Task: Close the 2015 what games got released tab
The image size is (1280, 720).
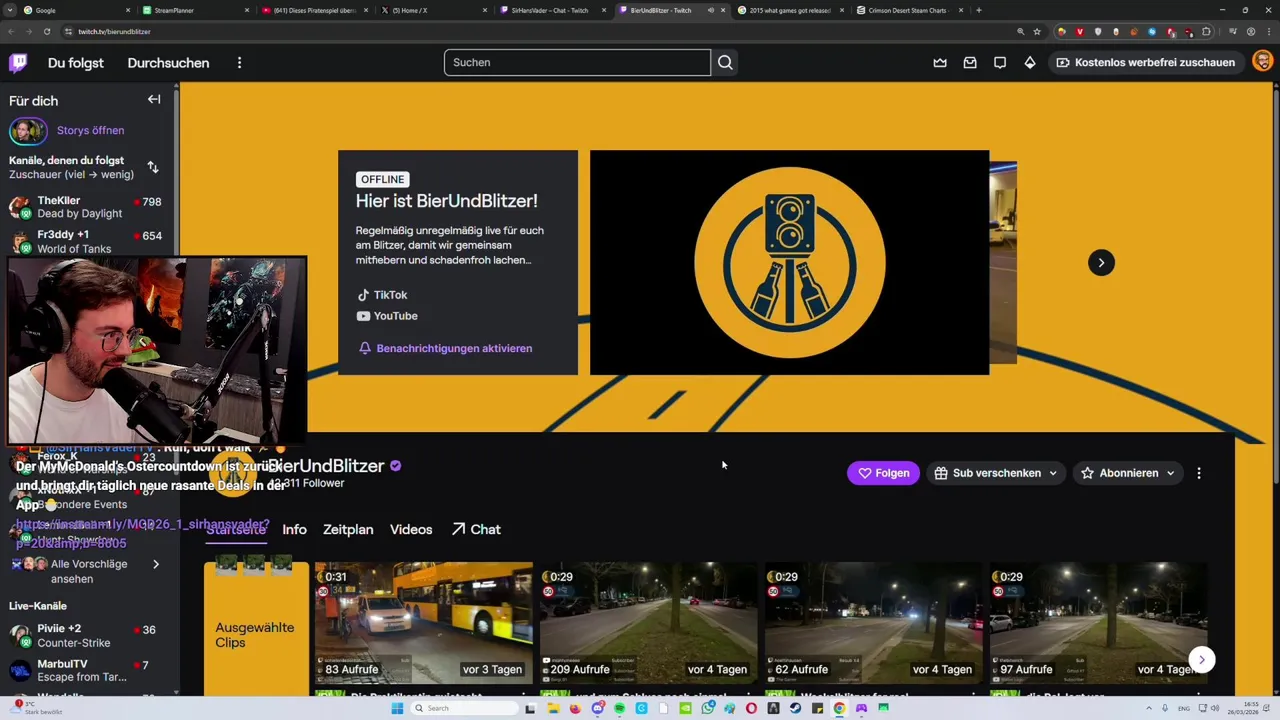Action: point(842,10)
